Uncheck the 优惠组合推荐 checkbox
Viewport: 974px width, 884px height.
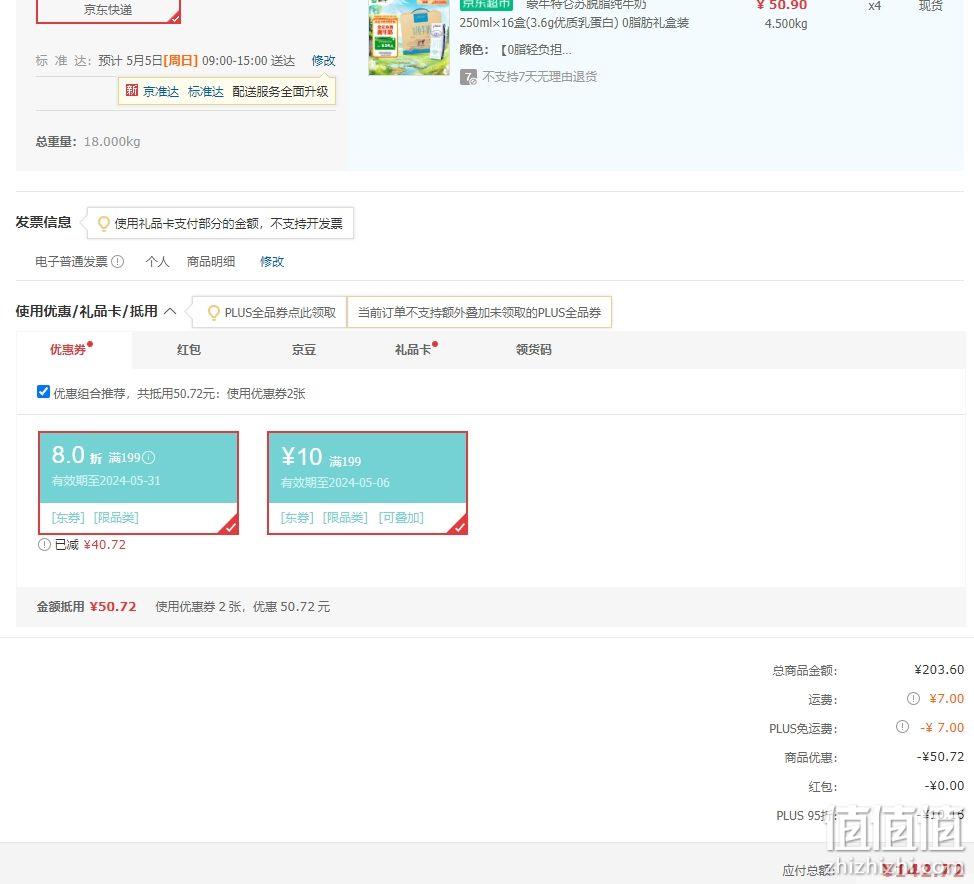coord(43,392)
